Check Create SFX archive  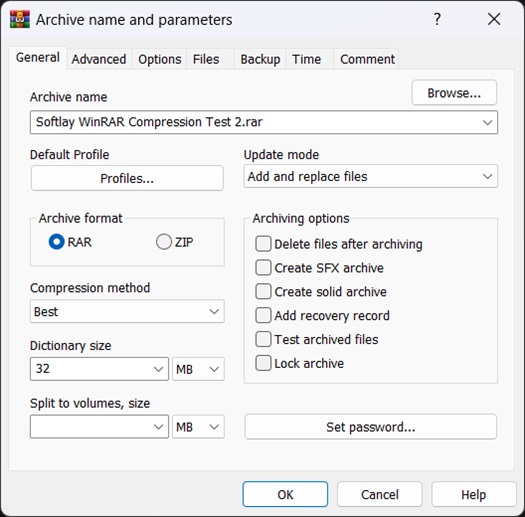(263, 268)
